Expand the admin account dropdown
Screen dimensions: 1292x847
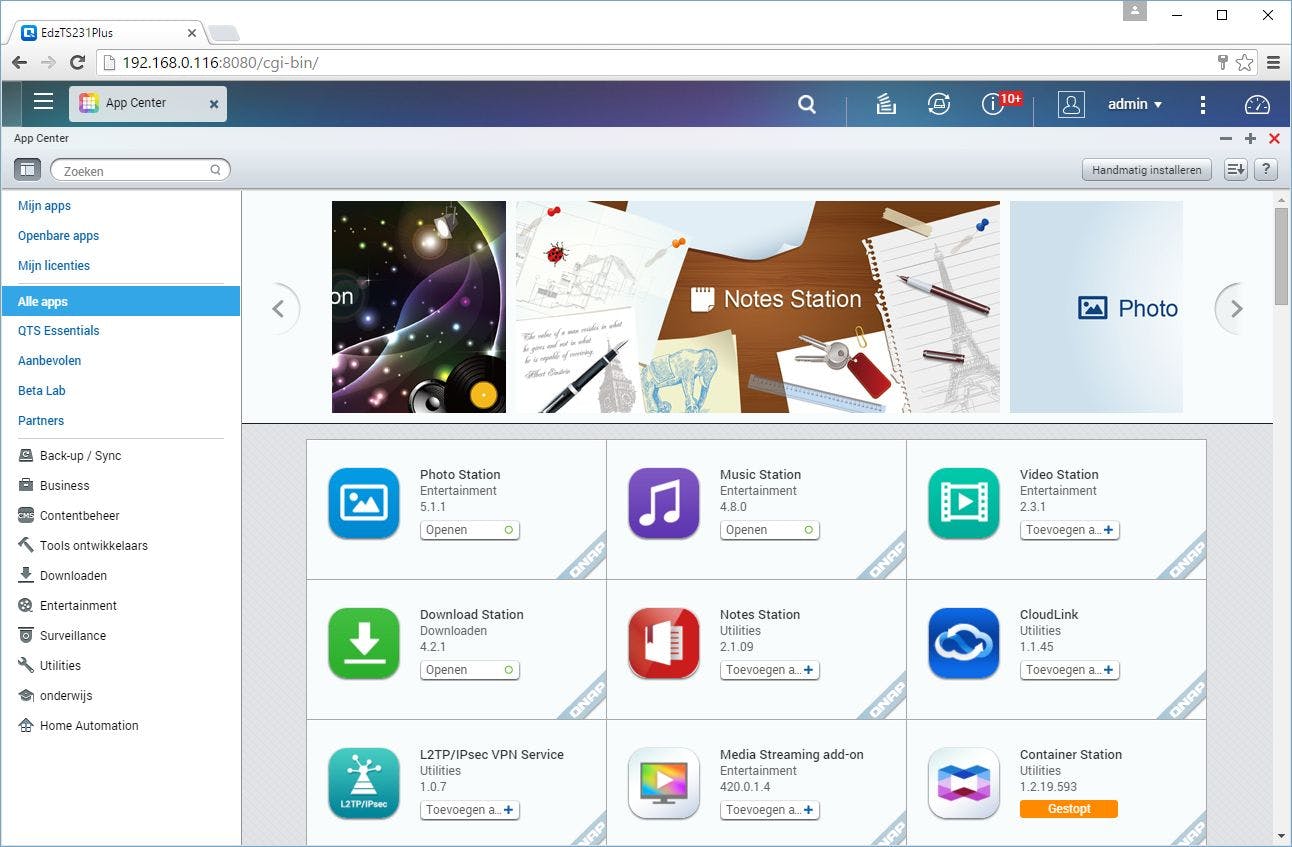point(1135,104)
